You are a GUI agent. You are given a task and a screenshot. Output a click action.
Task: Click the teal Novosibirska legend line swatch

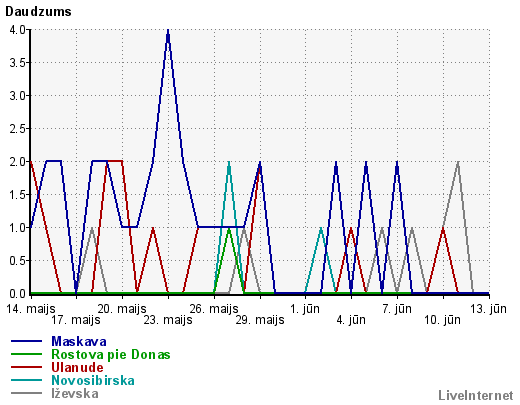(27, 380)
